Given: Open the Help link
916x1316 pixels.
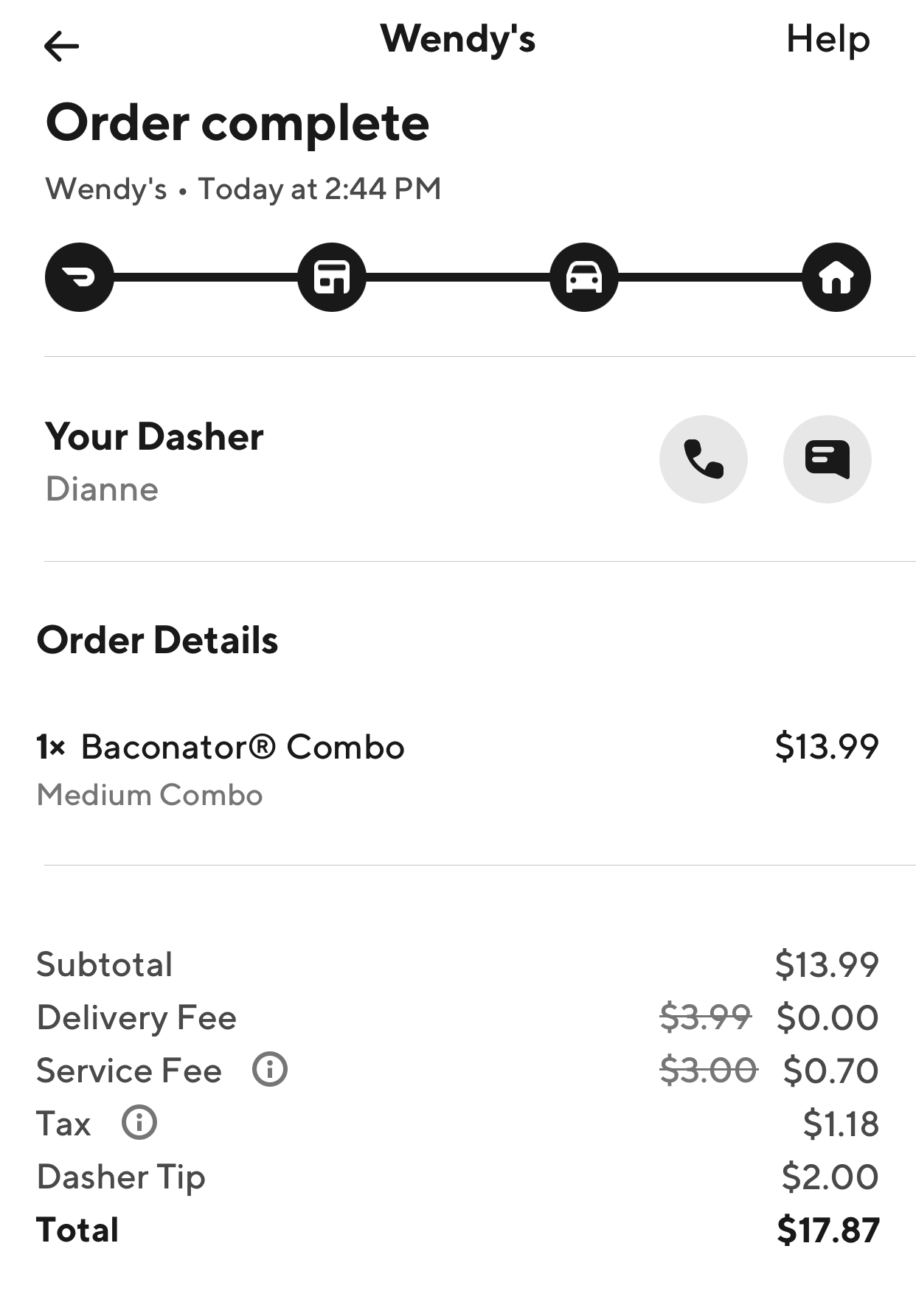Looking at the screenshot, I should click(x=827, y=39).
